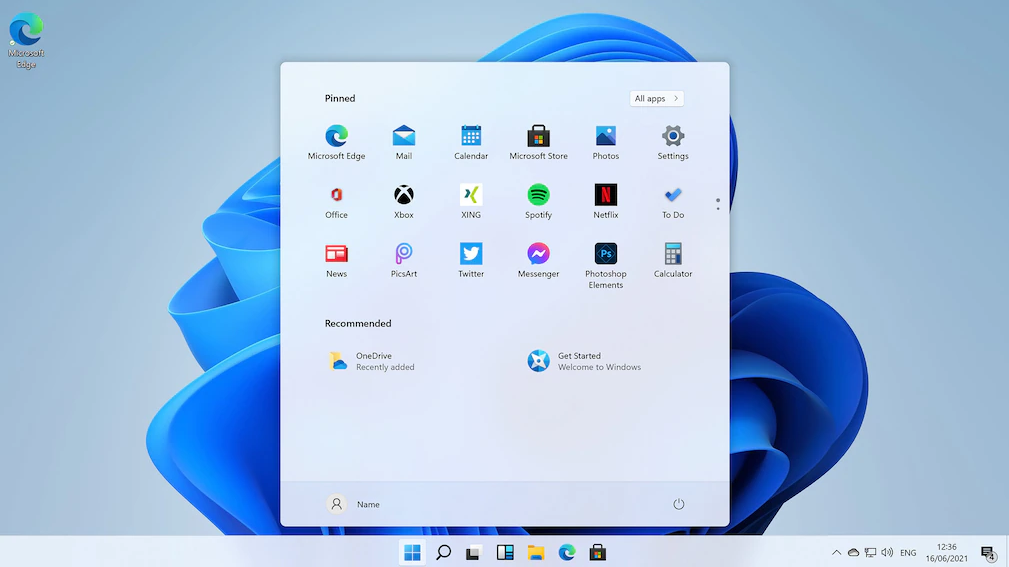
Task: Go to next pinned apps page dots
Action: click(x=717, y=204)
